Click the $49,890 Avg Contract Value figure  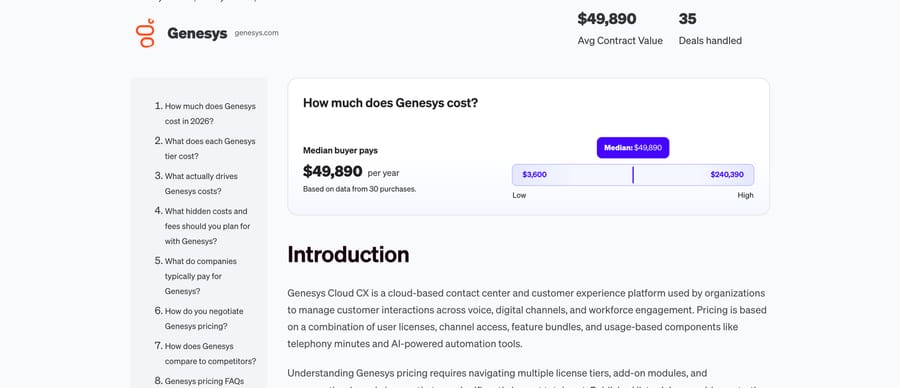tap(607, 19)
